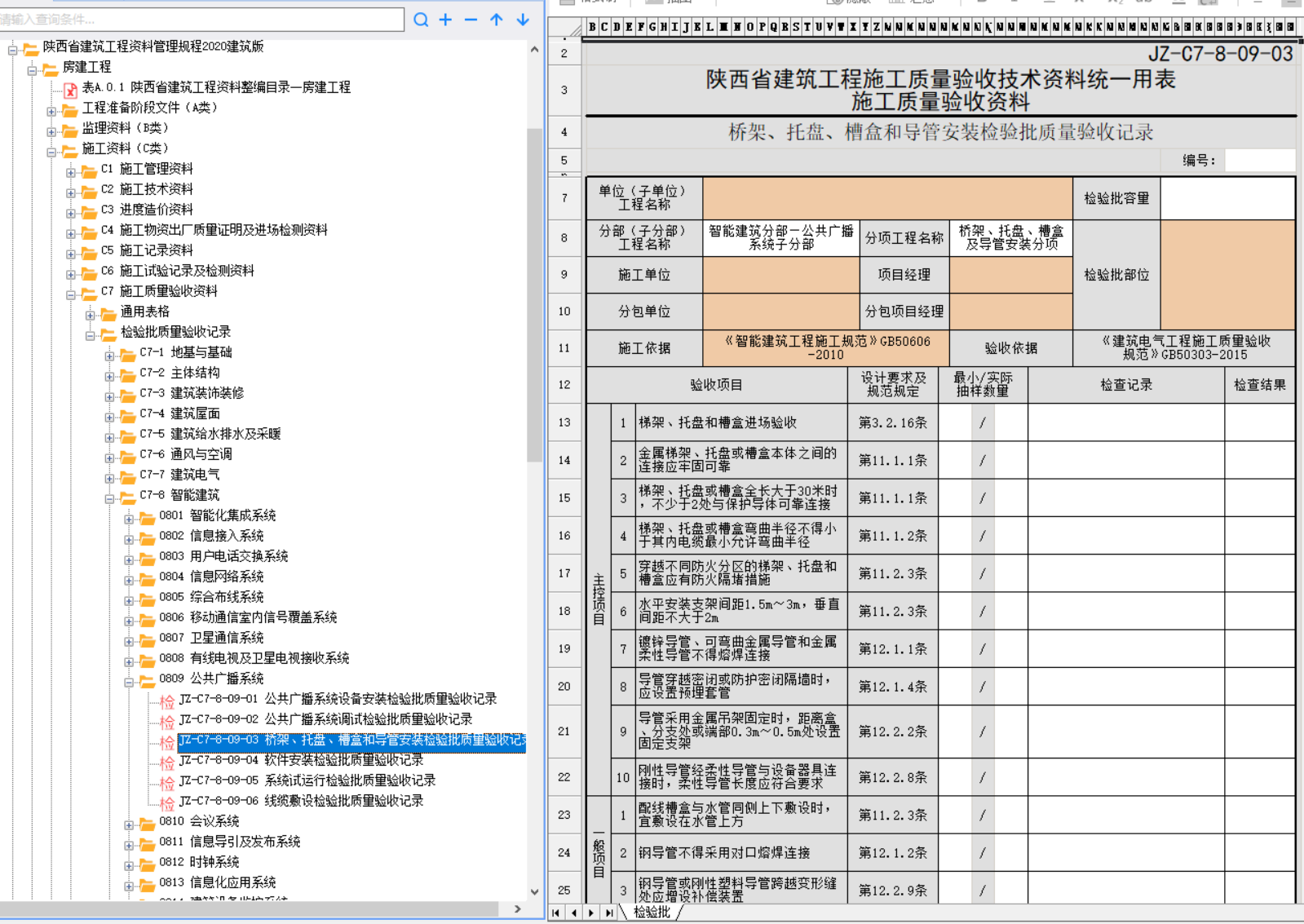Collapse the root 陕西省建筑工程资料管理规程 node
This screenshot has width=1304, height=924.
(12, 50)
